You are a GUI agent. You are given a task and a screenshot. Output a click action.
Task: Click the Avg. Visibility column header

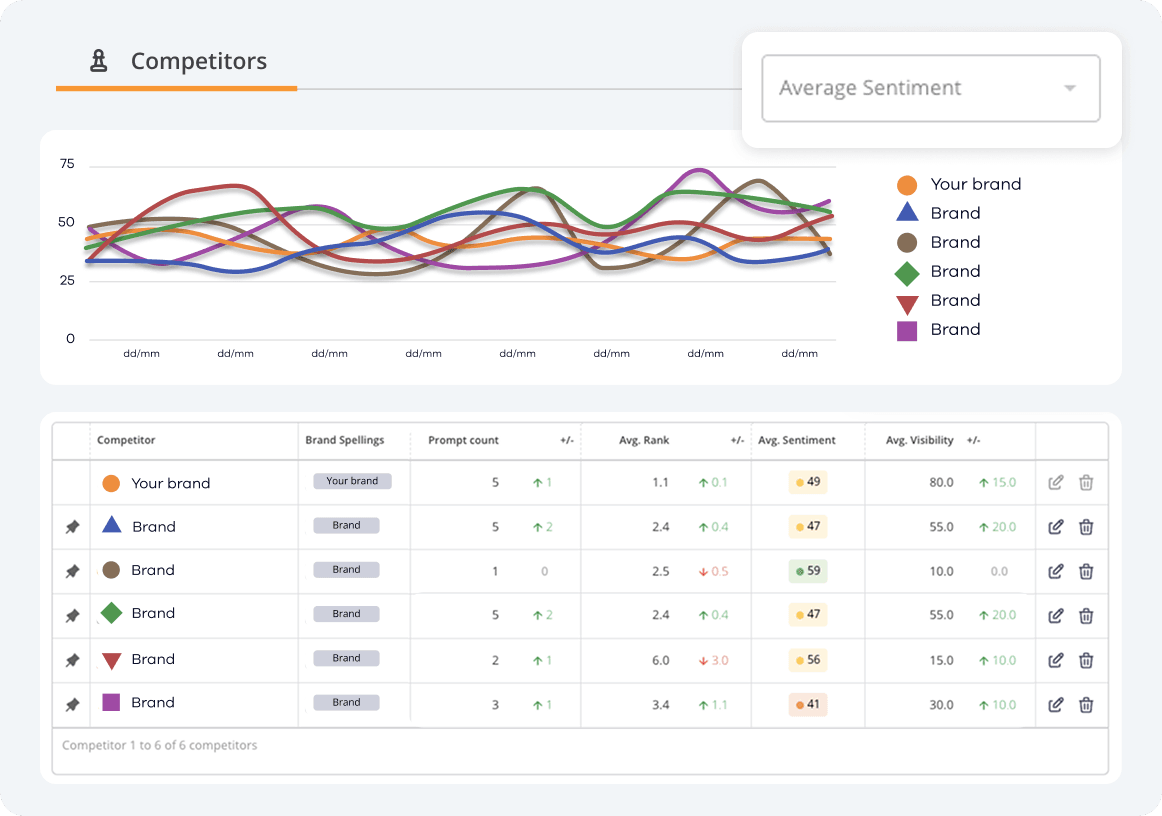pos(919,440)
